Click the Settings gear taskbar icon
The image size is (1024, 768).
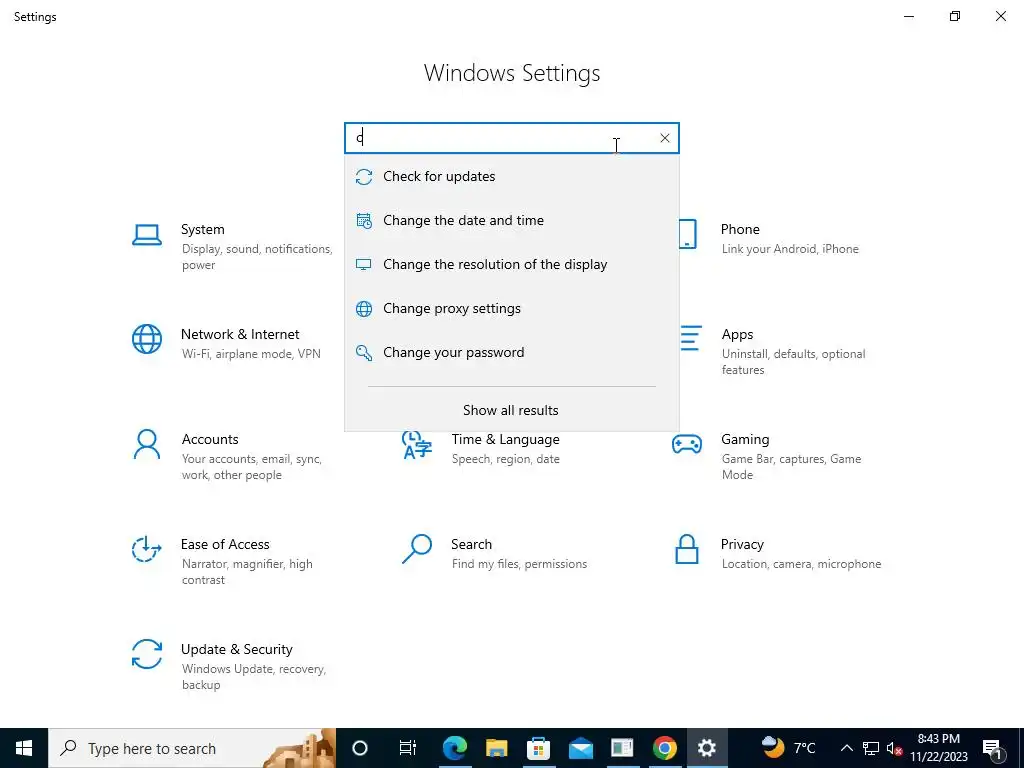707,748
